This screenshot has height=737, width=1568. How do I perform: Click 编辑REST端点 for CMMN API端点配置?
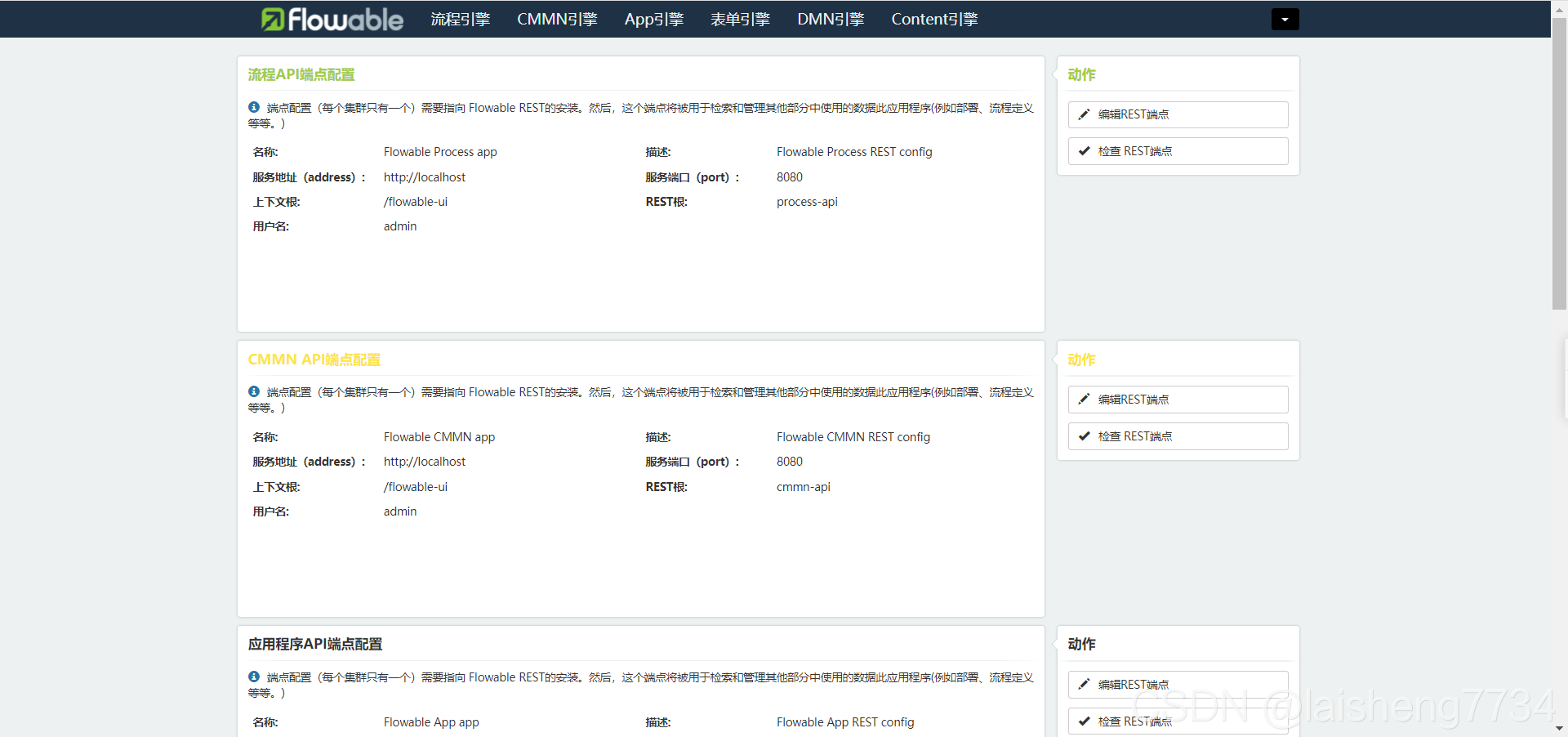coord(1178,400)
